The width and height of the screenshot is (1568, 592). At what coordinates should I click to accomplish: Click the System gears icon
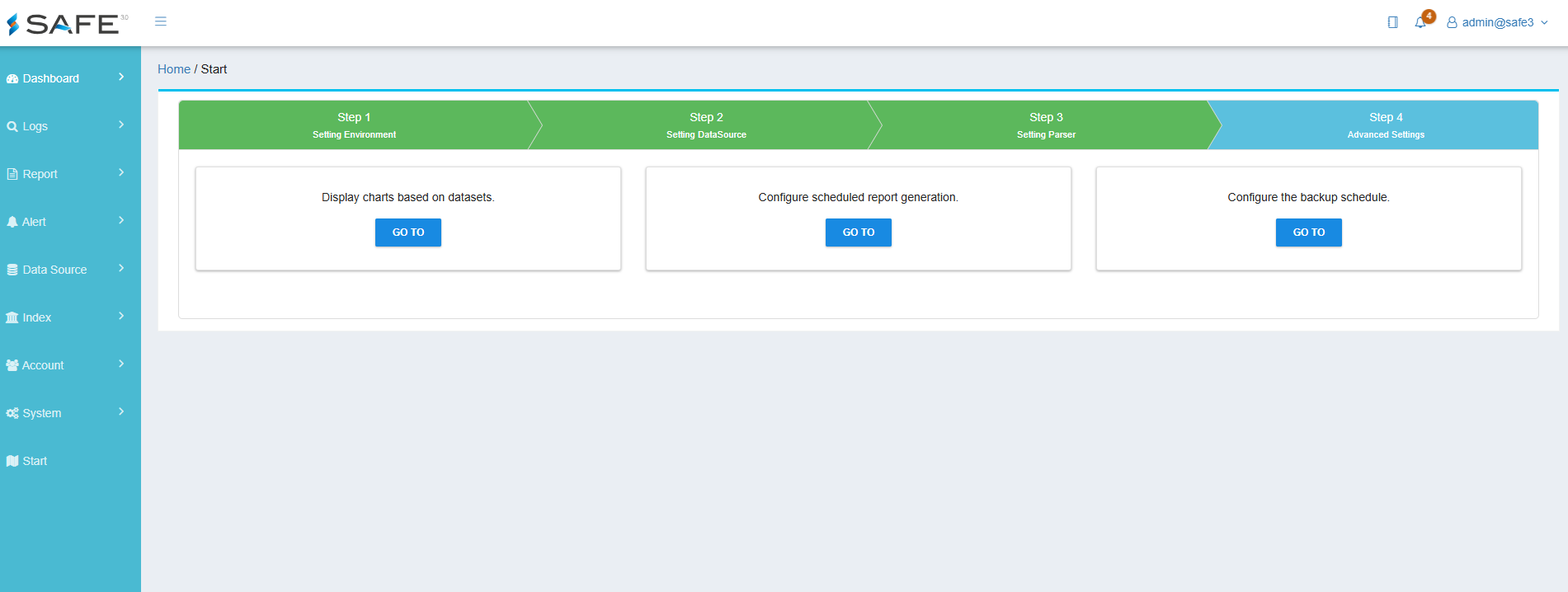tap(12, 414)
